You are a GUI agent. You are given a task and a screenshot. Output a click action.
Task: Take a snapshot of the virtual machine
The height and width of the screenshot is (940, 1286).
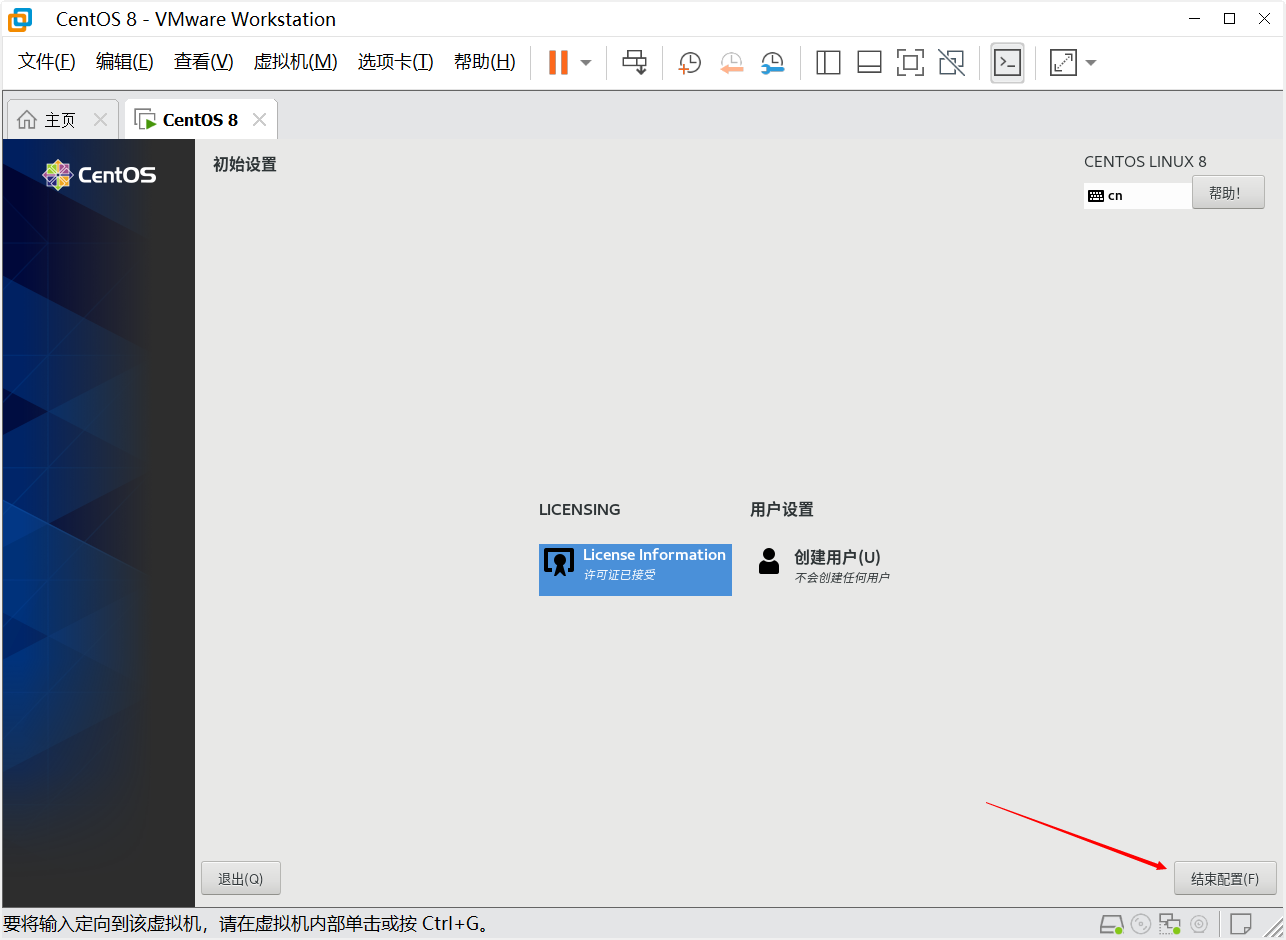(x=689, y=62)
